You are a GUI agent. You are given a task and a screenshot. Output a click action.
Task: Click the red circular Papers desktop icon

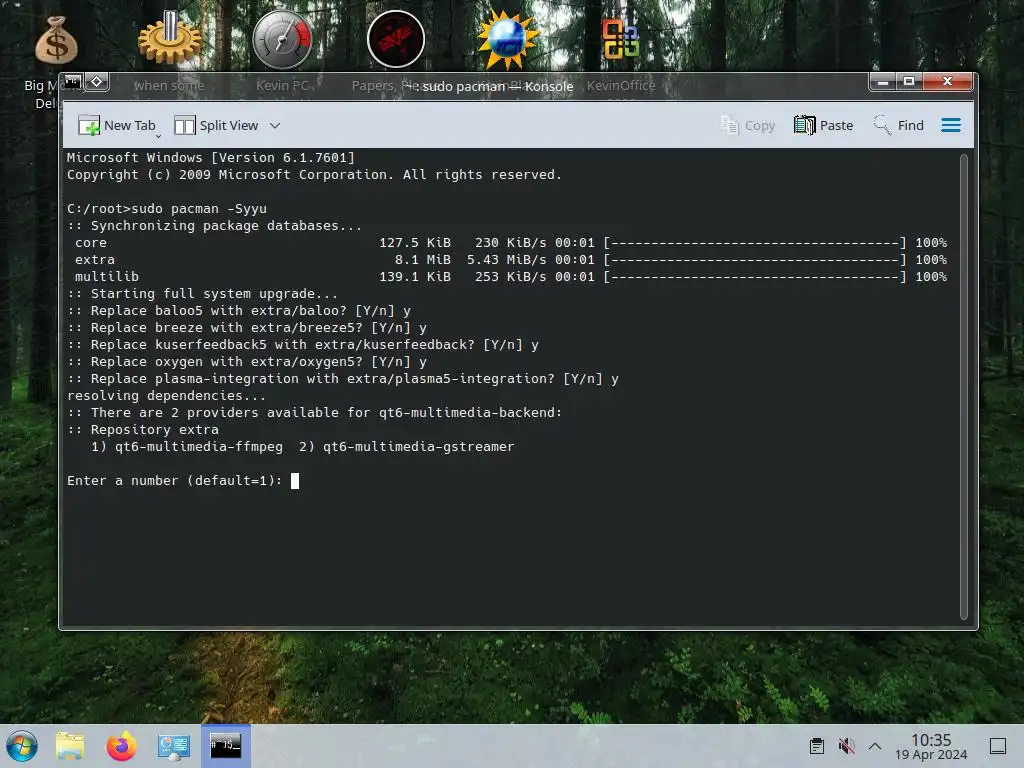click(x=396, y=39)
